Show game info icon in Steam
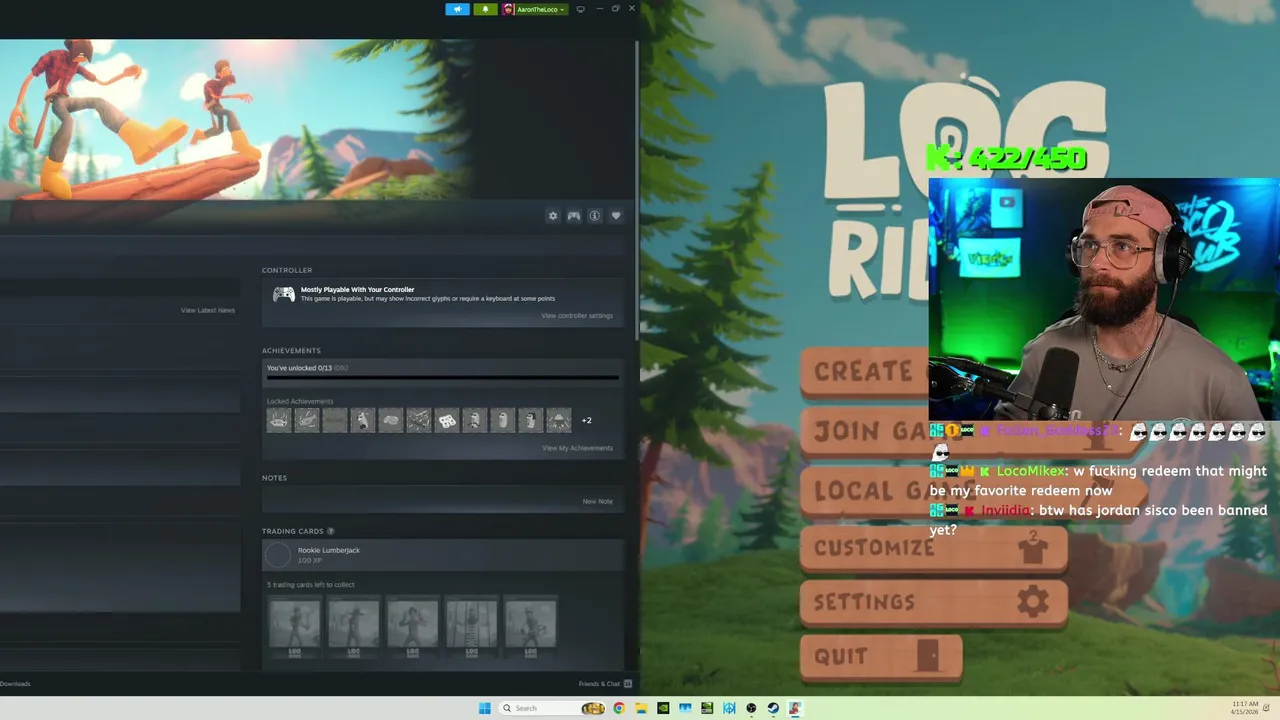This screenshot has height=720, width=1280. pyautogui.click(x=595, y=216)
